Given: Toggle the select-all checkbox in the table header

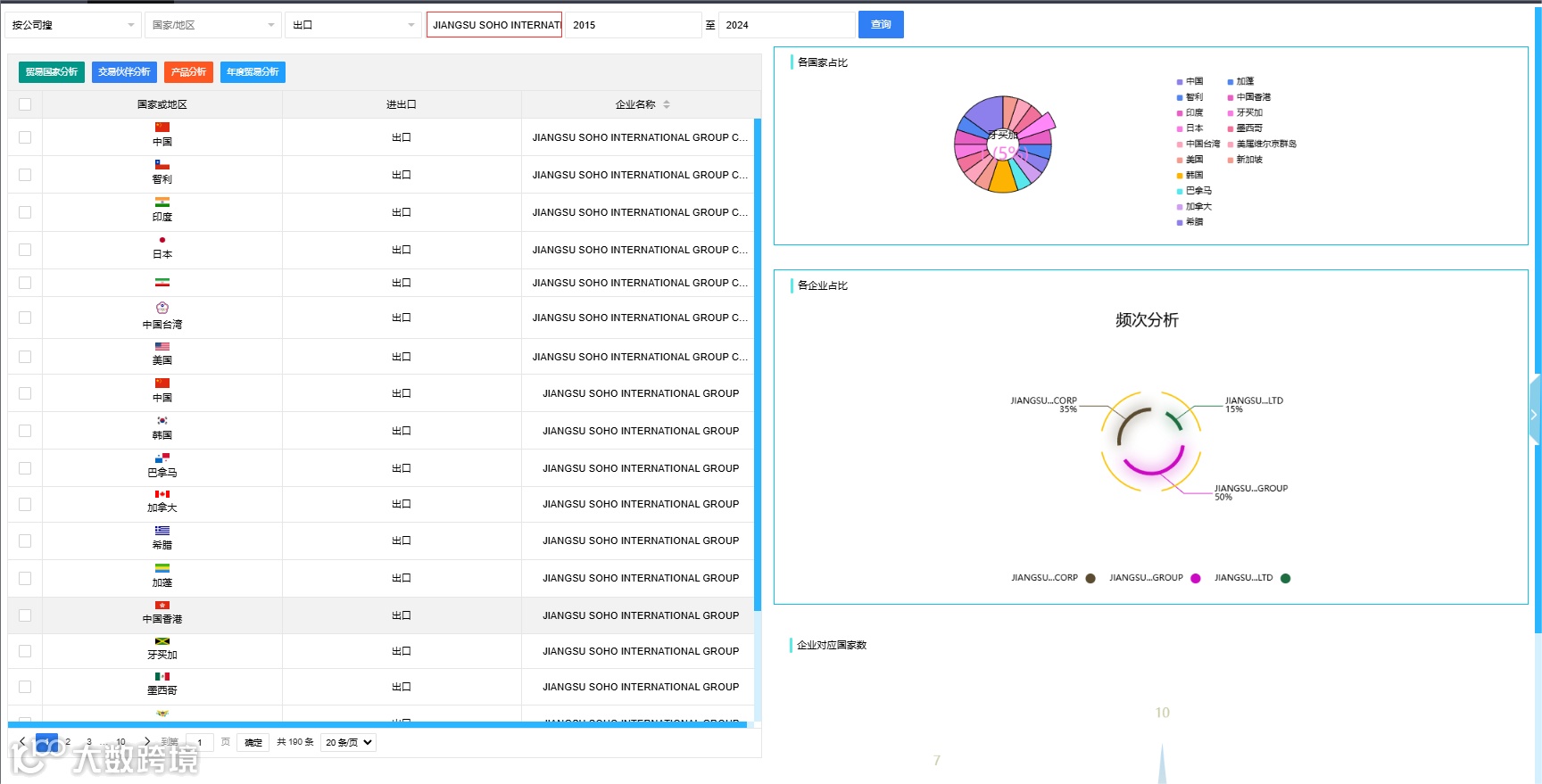Looking at the screenshot, I should tap(25, 104).
